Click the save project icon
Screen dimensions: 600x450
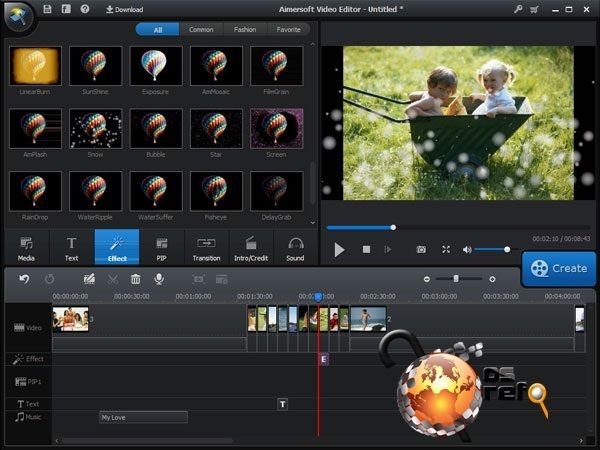pyautogui.click(x=47, y=9)
